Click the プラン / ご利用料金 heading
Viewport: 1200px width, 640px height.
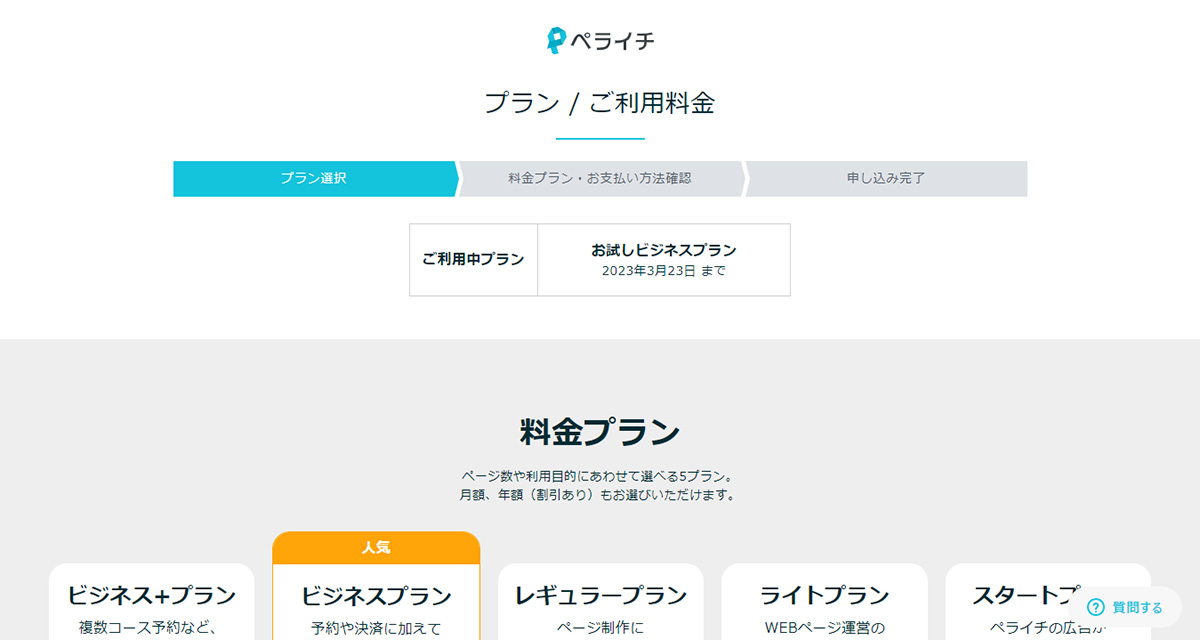pyautogui.click(x=600, y=103)
